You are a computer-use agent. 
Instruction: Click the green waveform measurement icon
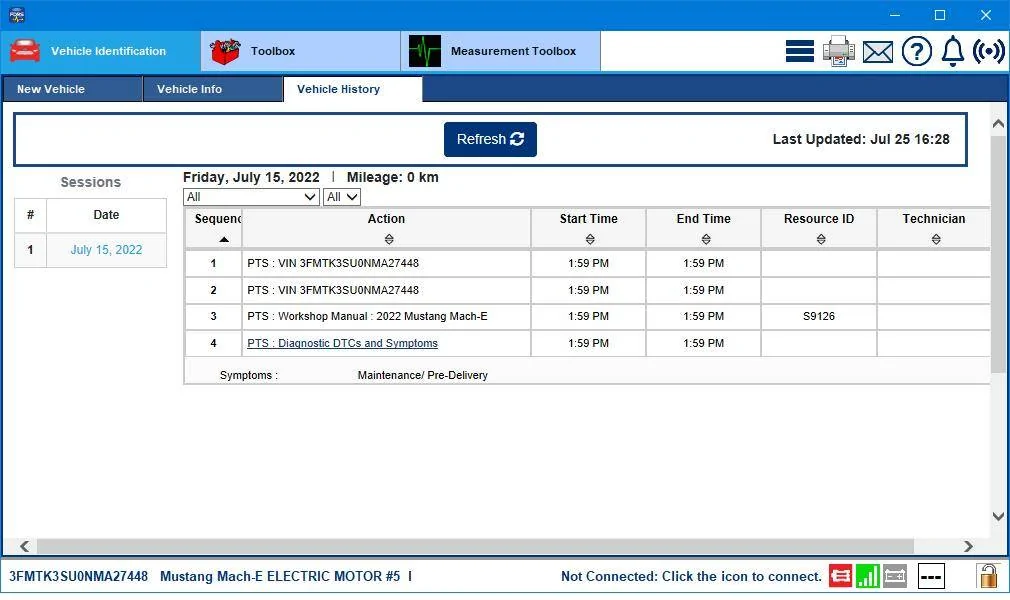[x=425, y=52]
